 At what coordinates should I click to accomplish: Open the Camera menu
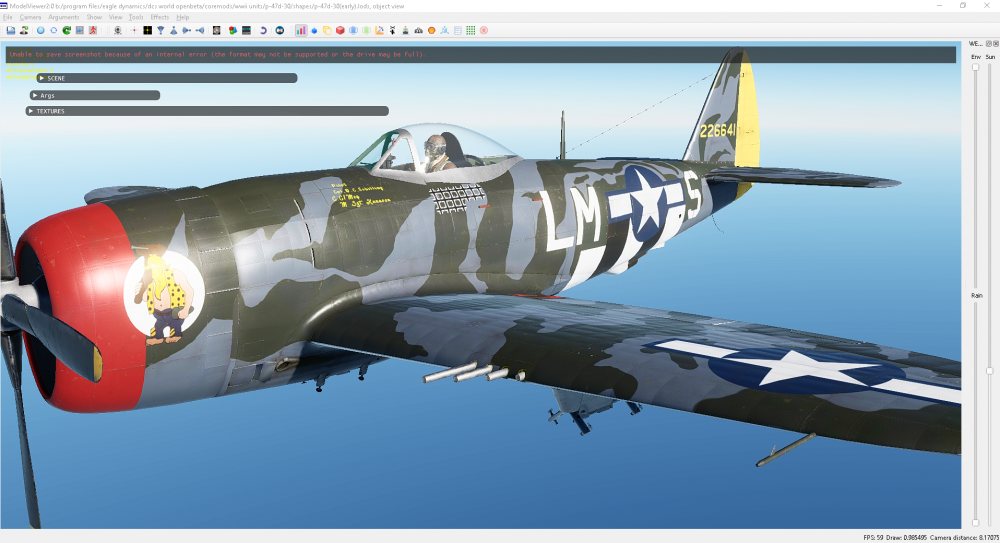click(x=30, y=17)
